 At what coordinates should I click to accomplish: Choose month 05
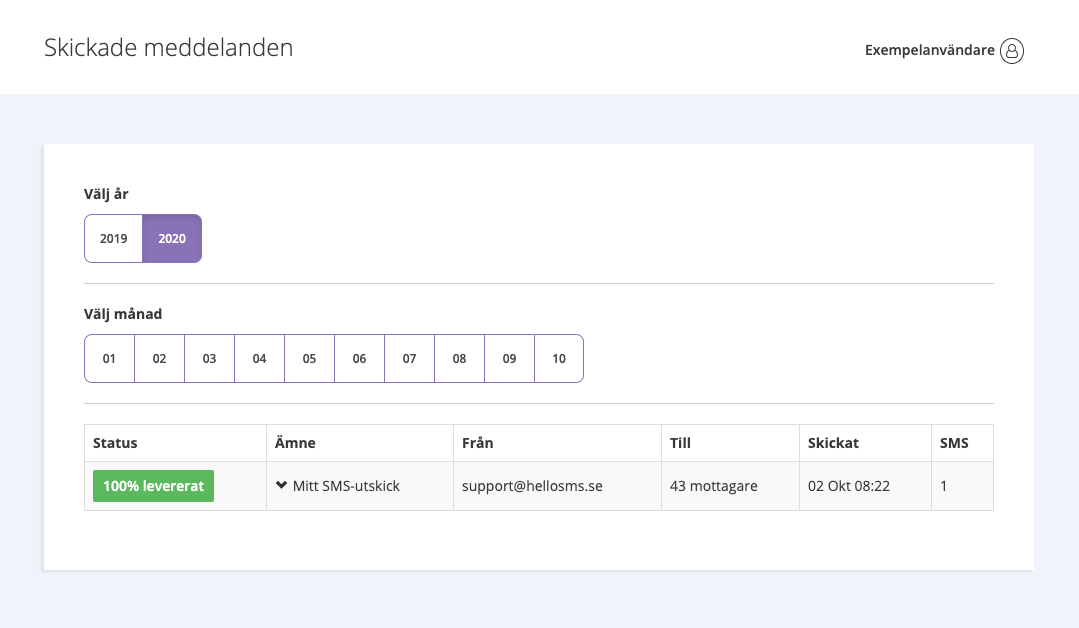[310, 358]
